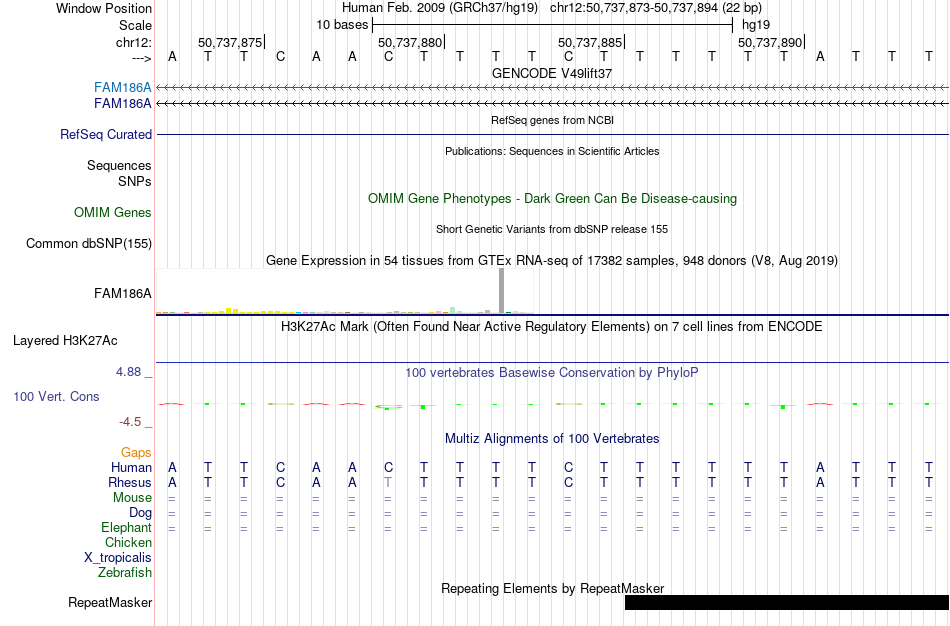Click the Zebrafish species label
This screenshot has height=626, width=950.
(x=125, y=573)
